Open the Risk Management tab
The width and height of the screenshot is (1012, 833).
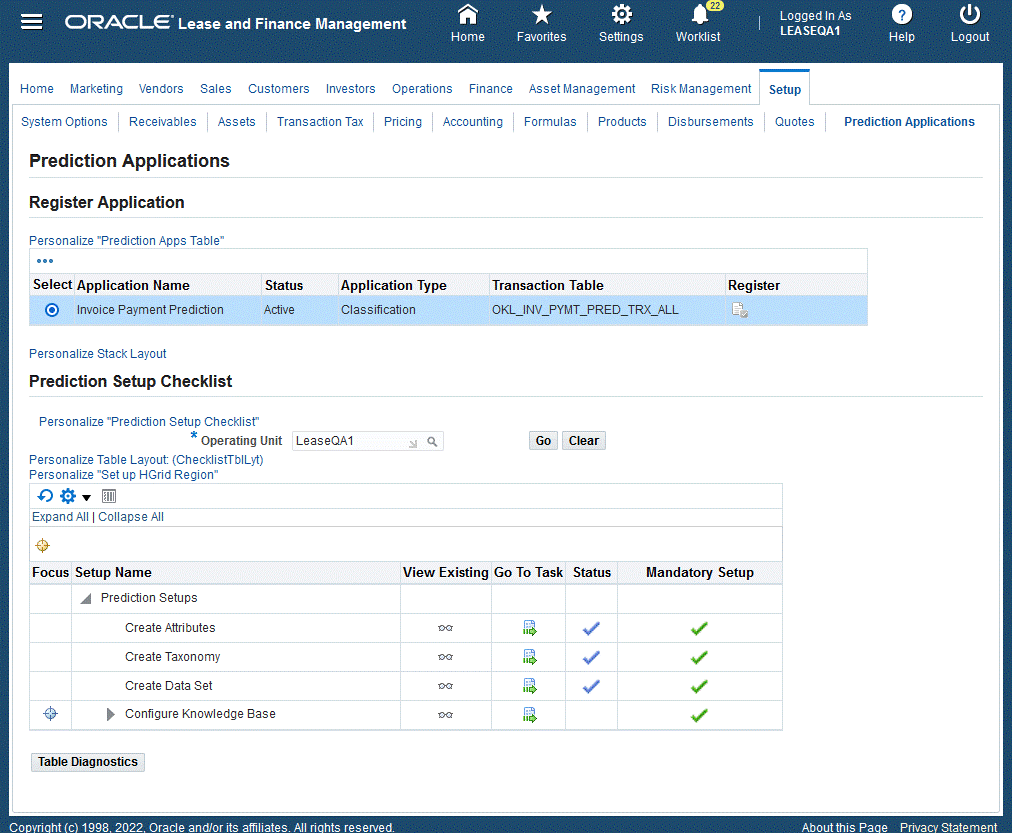pyautogui.click(x=701, y=88)
